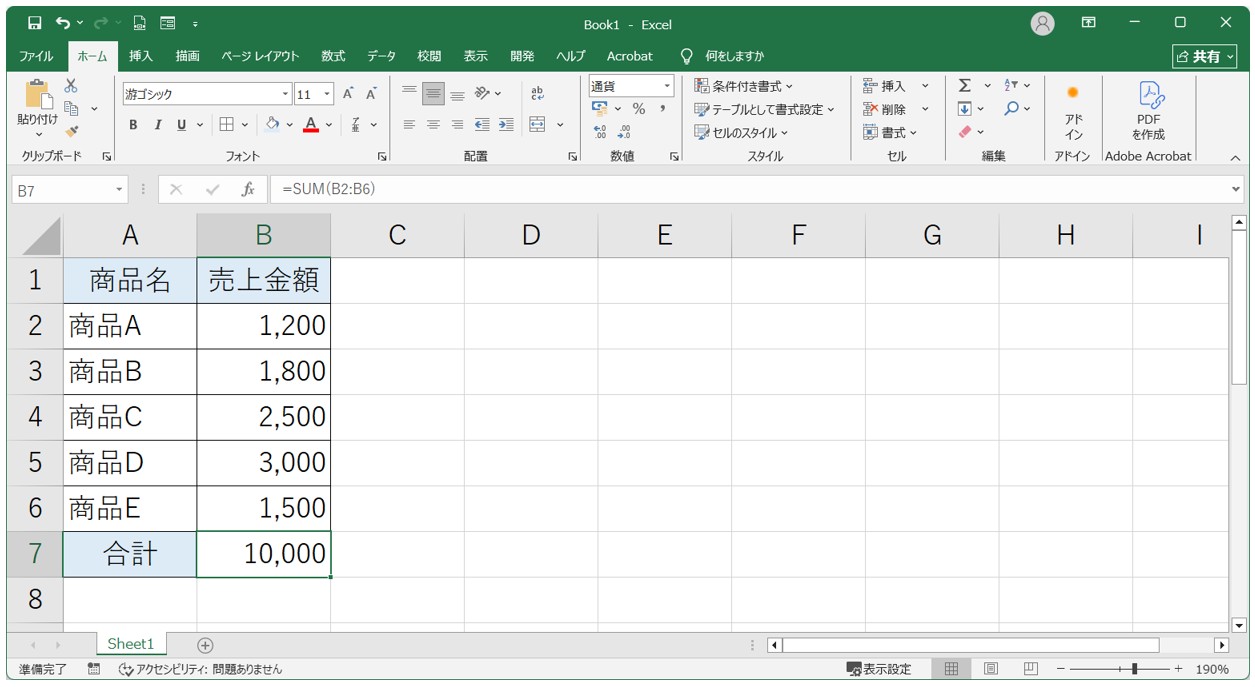Click the save icon in title bar
This screenshot has width=1255, height=687.
coord(35,23)
